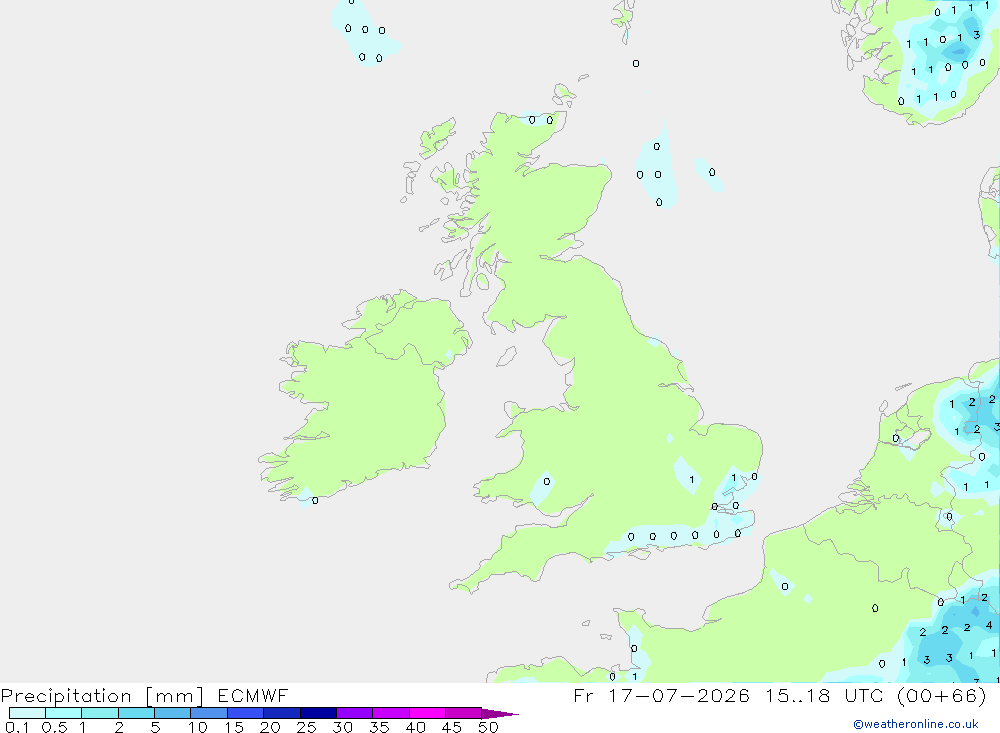Select the legend swatch between 10 and 15
The width and height of the screenshot is (1000, 733).
[209, 713]
